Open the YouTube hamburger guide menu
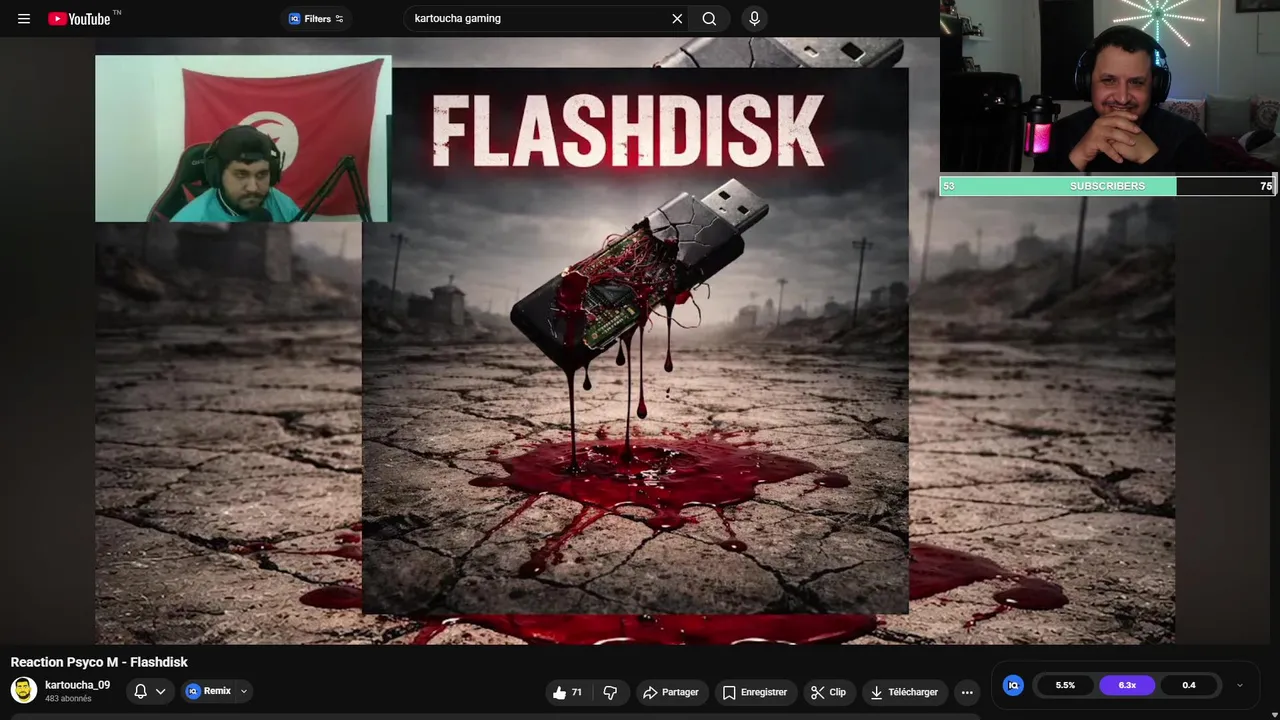Viewport: 1280px width, 720px height. [24, 19]
